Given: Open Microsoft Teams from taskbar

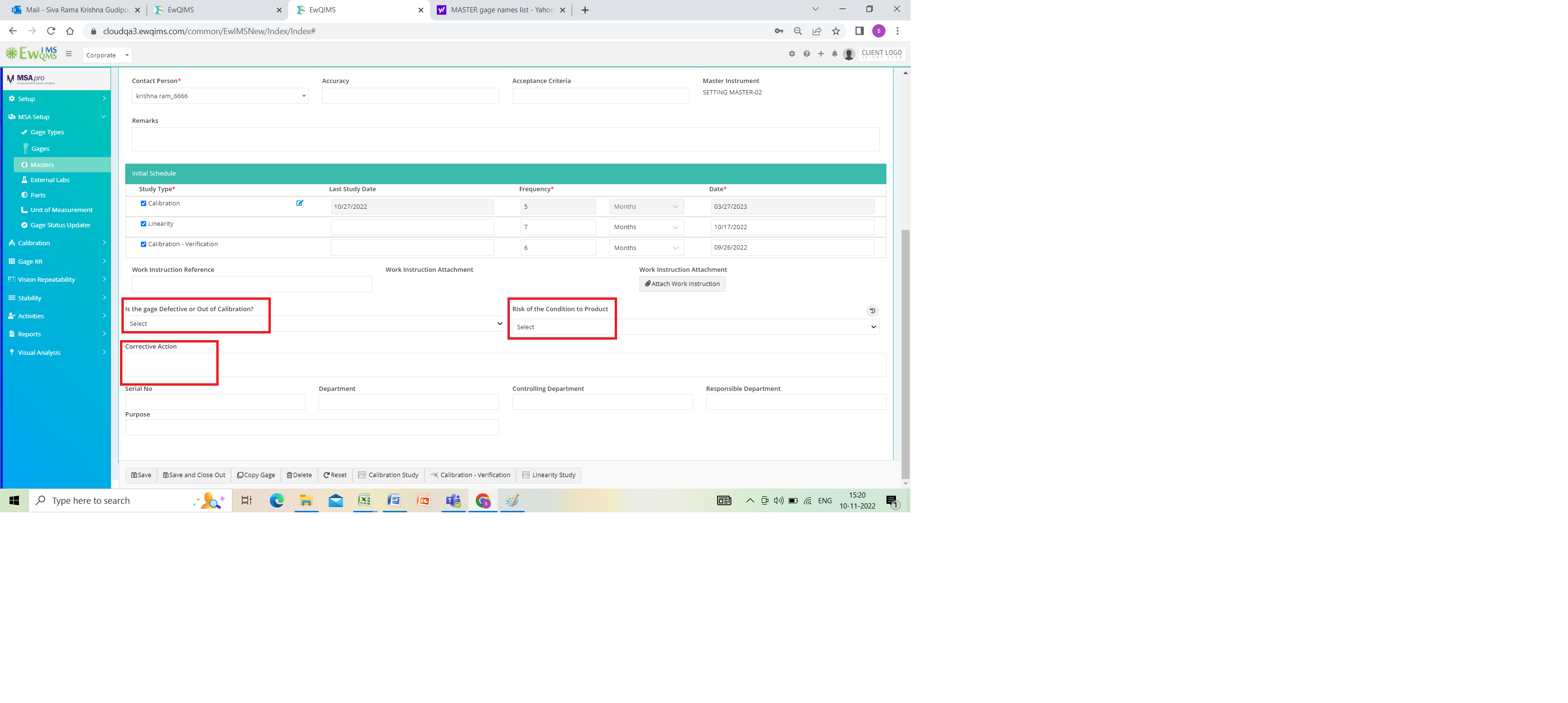Looking at the screenshot, I should pyautogui.click(x=453, y=500).
